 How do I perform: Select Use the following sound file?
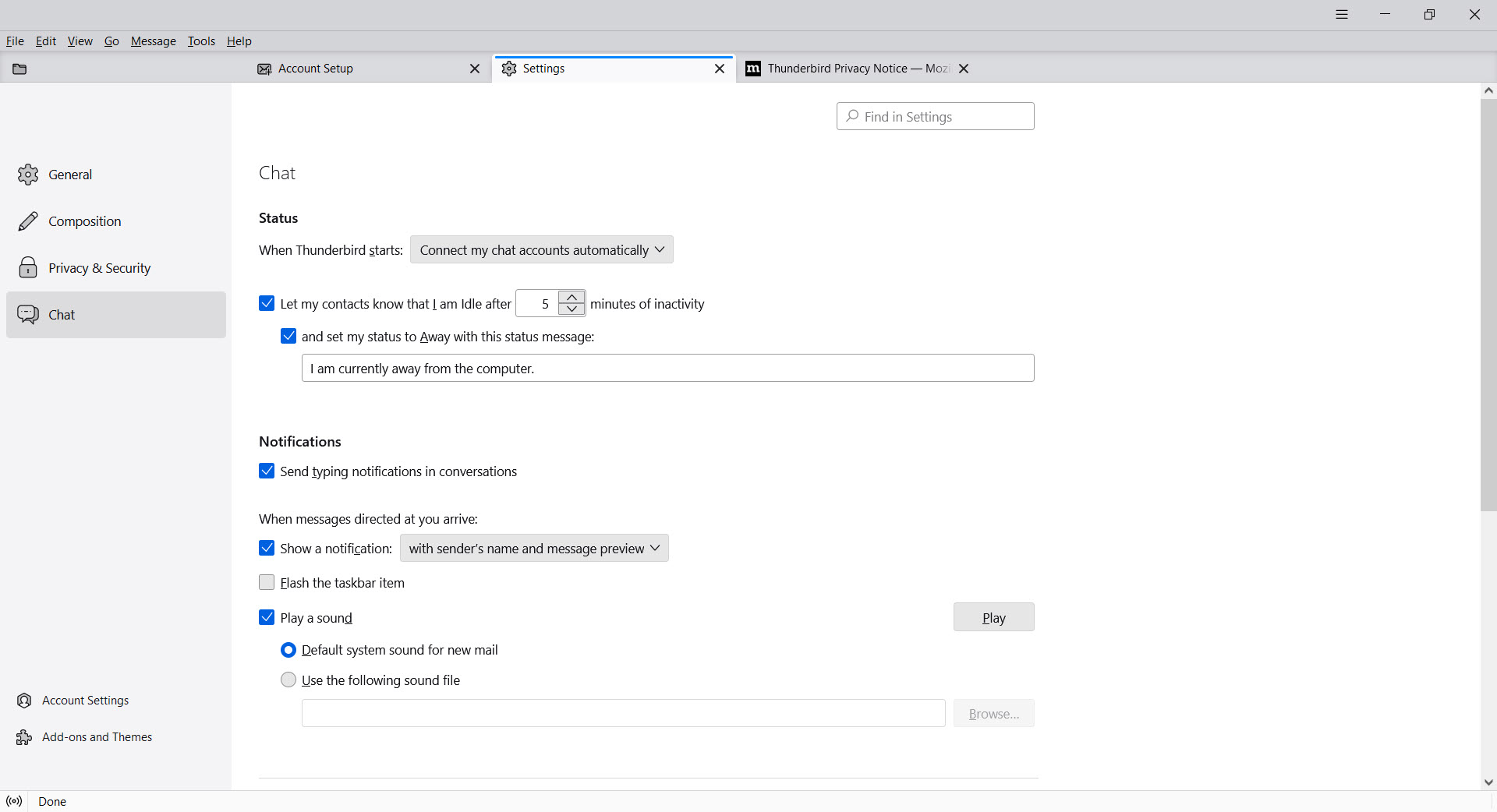tap(288, 680)
